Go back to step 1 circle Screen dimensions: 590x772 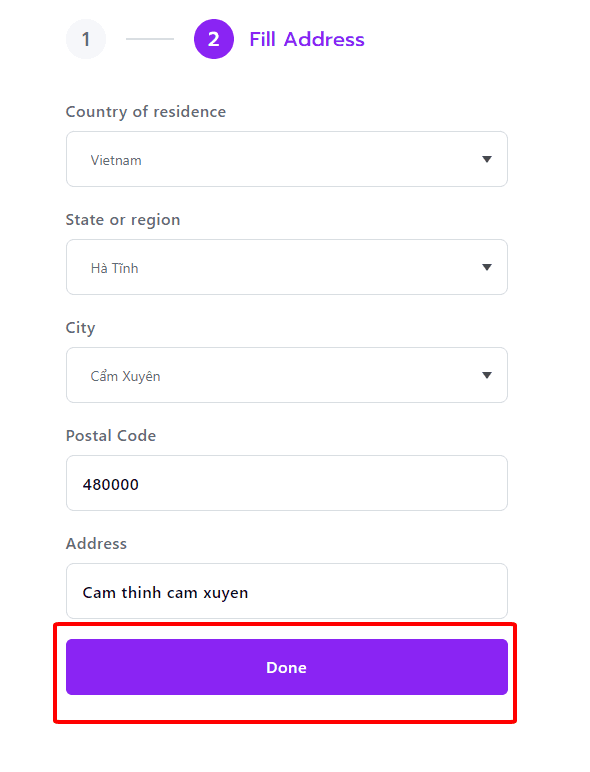(x=86, y=39)
